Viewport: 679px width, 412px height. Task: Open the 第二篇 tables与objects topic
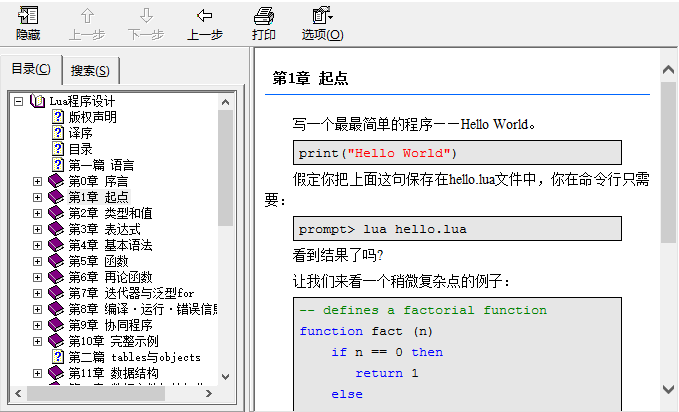[x=134, y=357]
